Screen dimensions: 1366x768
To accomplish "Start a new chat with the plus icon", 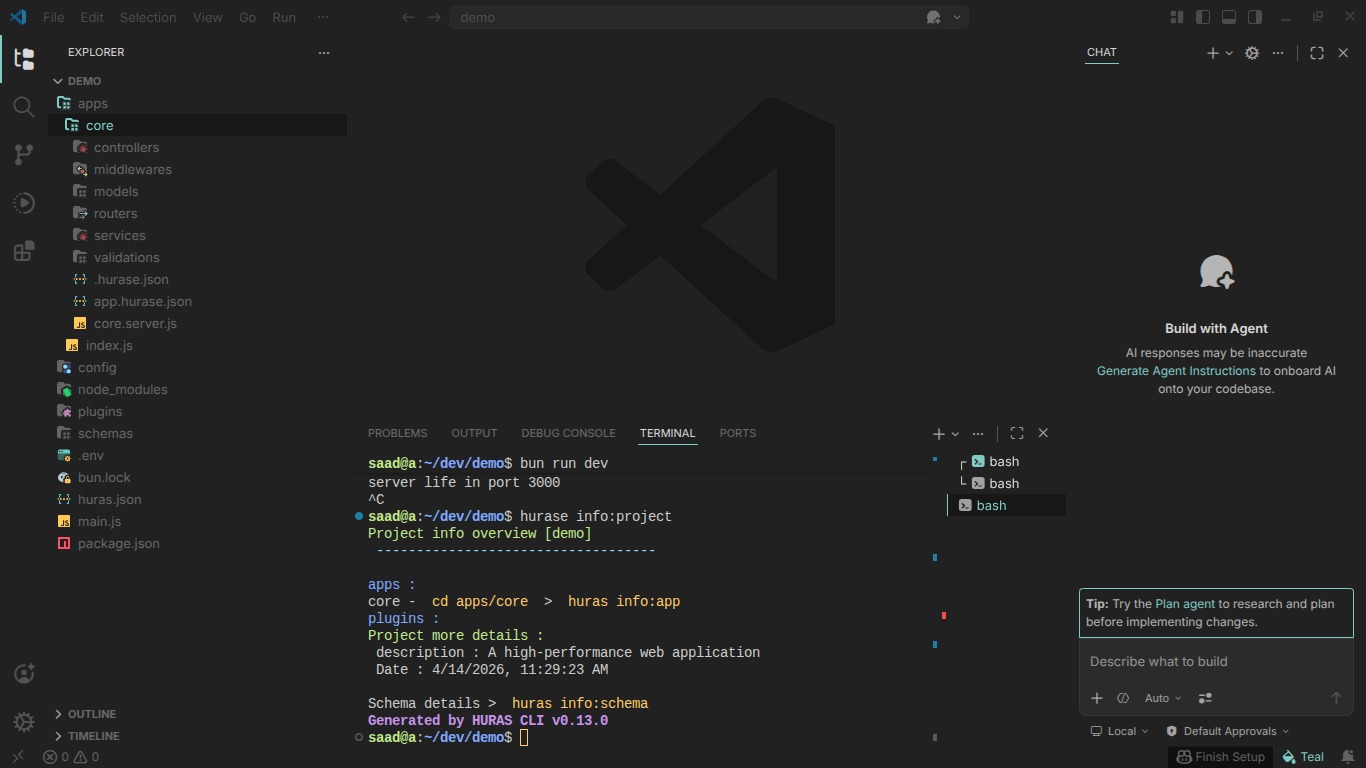I will tap(1212, 53).
